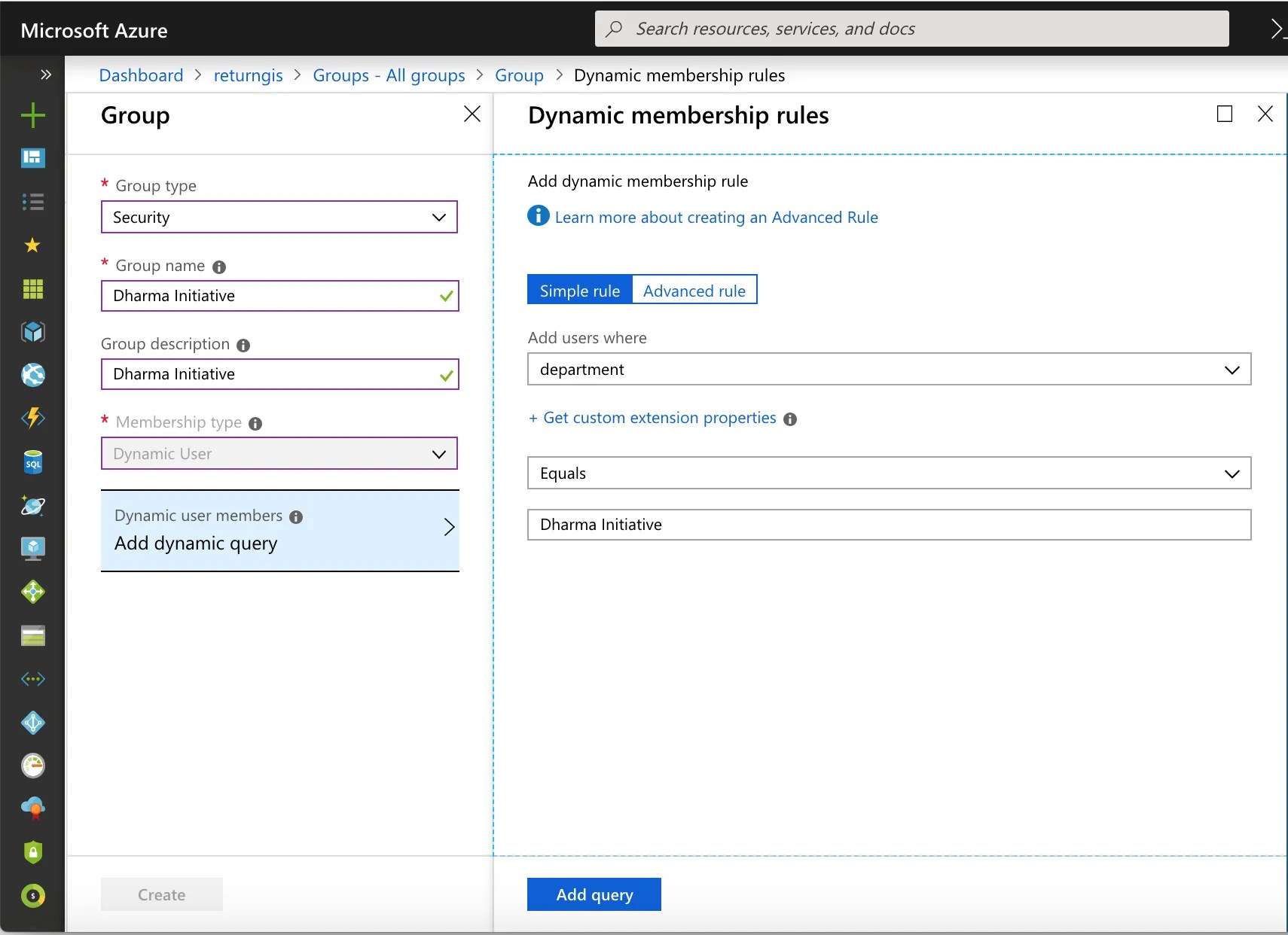Close the Dynamic membership rules panel
This screenshot has width=1288, height=935.
(1265, 114)
